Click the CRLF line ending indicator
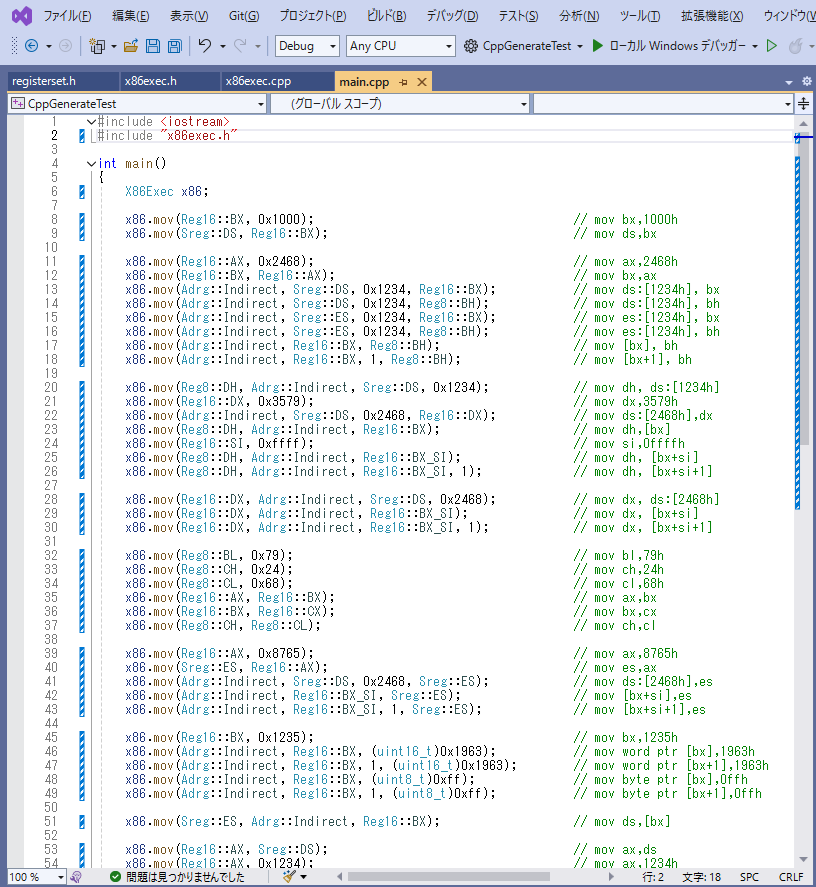 point(791,877)
